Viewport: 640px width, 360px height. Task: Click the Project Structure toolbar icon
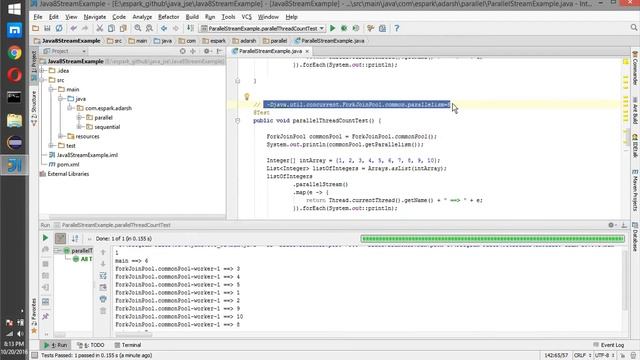tap(382, 28)
